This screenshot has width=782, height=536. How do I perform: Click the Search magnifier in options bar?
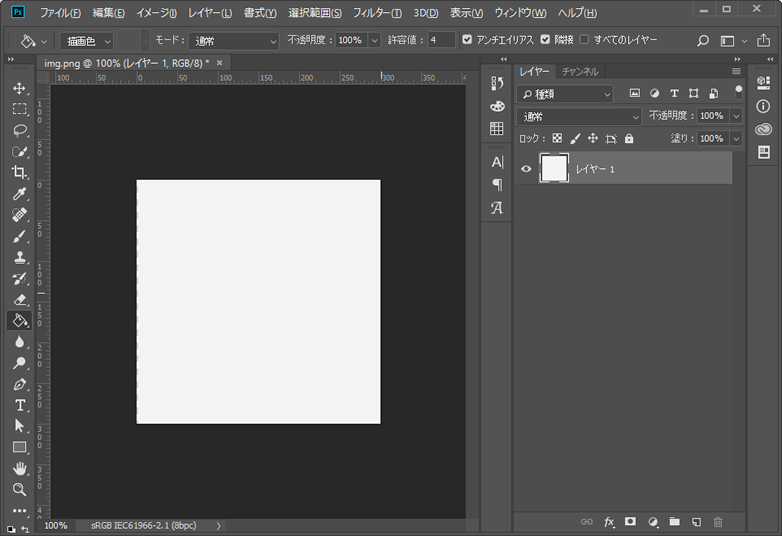tap(703, 41)
